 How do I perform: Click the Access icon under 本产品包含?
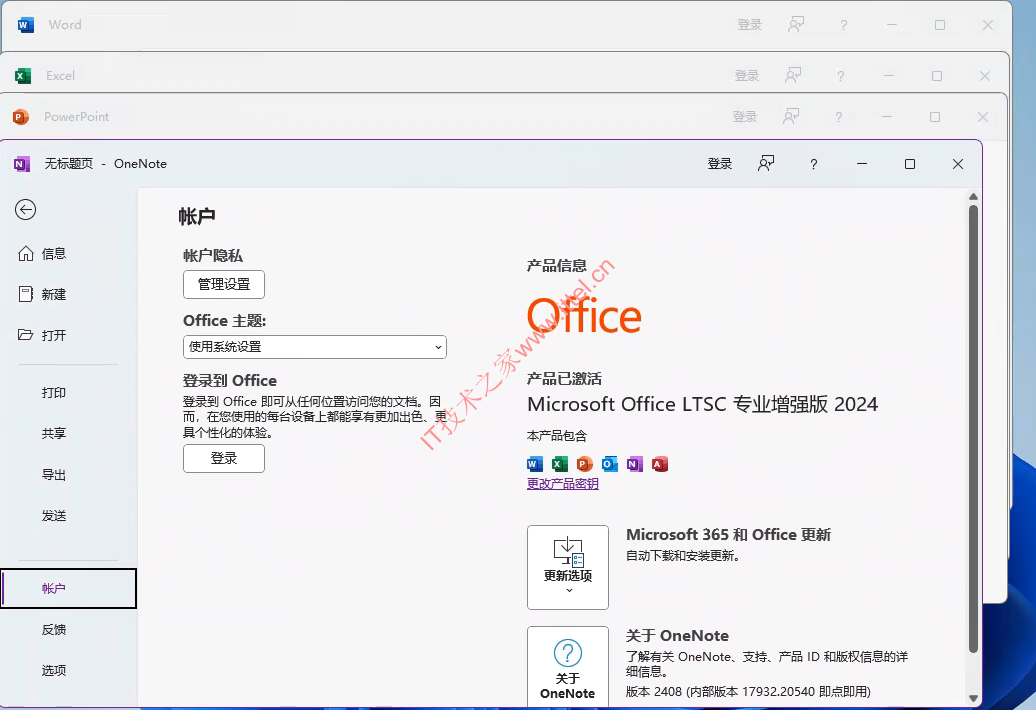pyautogui.click(x=660, y=464)
